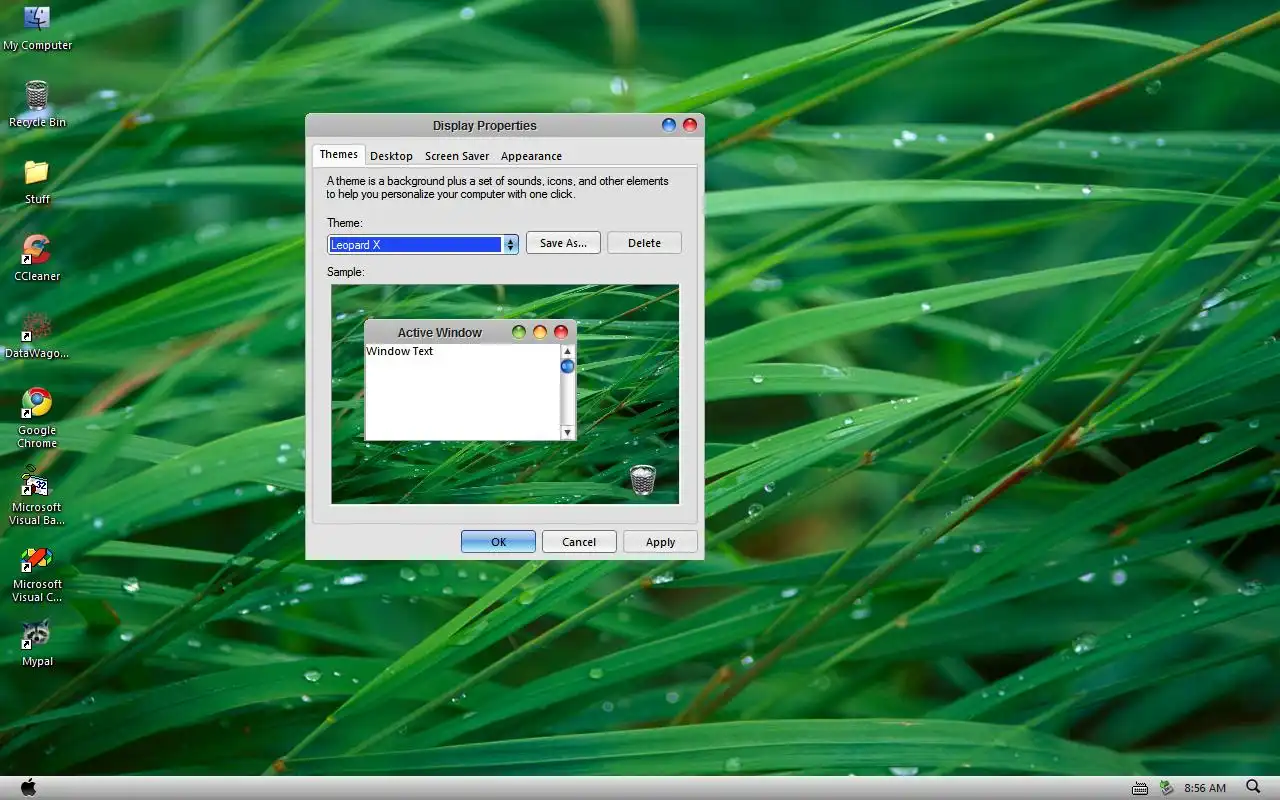Open the Appearance tab
The width and height of the screenshot is (1280, 800).
click(531, 156)
